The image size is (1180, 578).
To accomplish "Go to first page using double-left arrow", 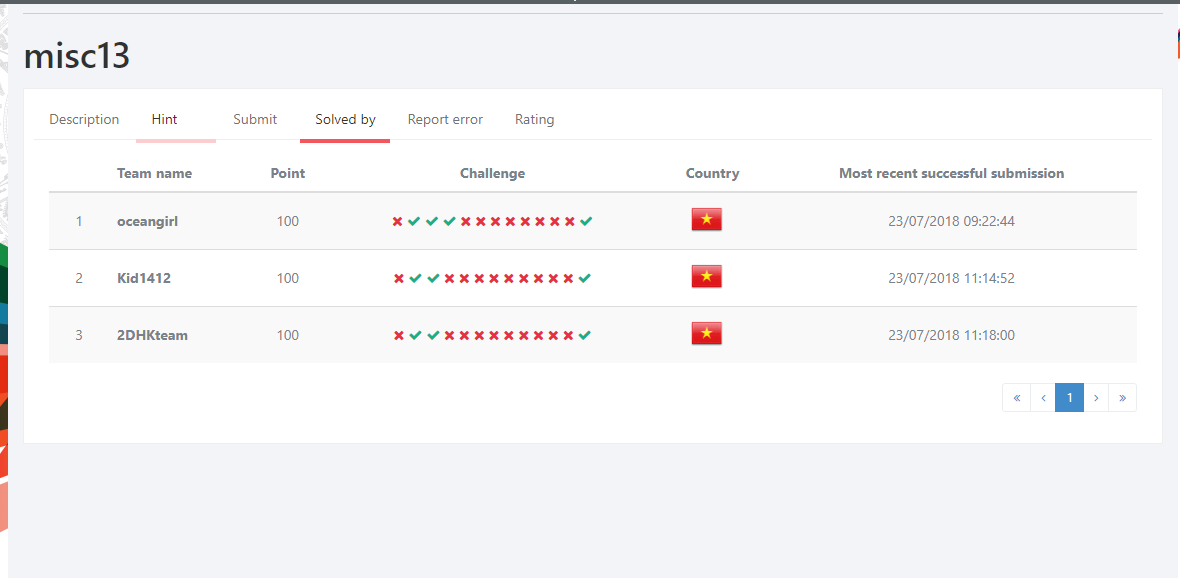I will [1016, 398].
